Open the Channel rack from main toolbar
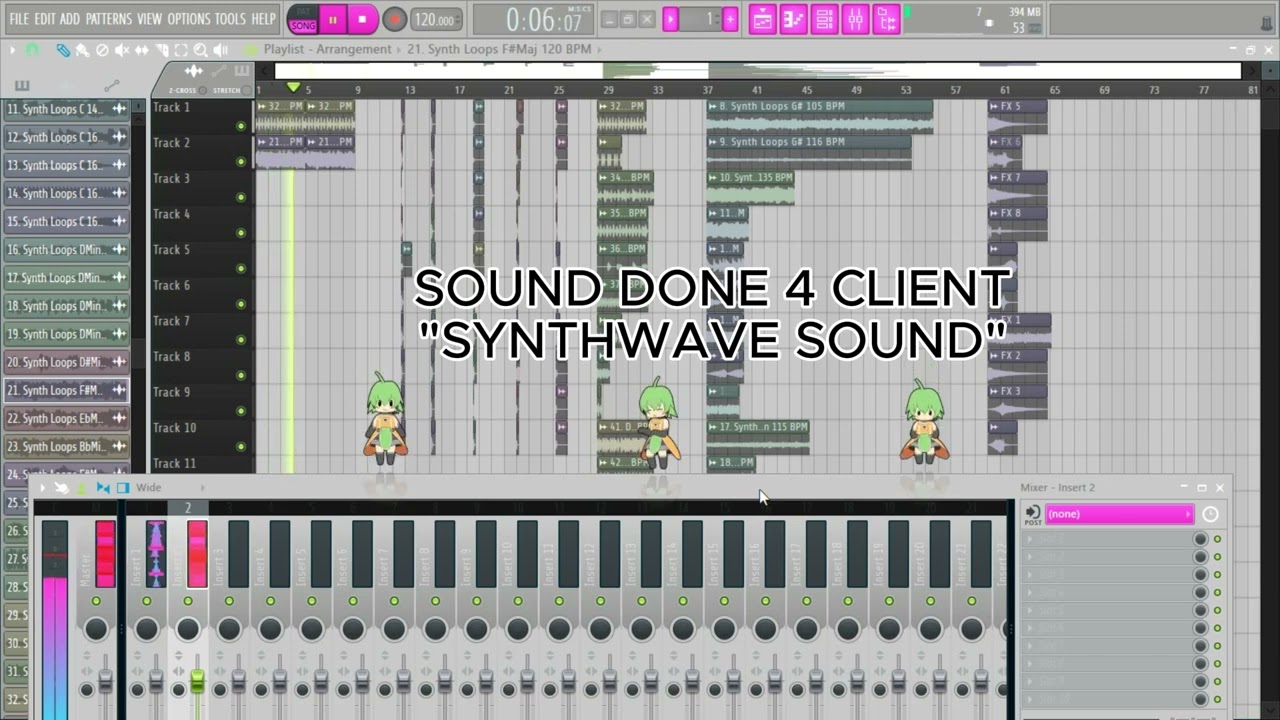This screenshot has width=1280, height=720. [x=824, y=19]
